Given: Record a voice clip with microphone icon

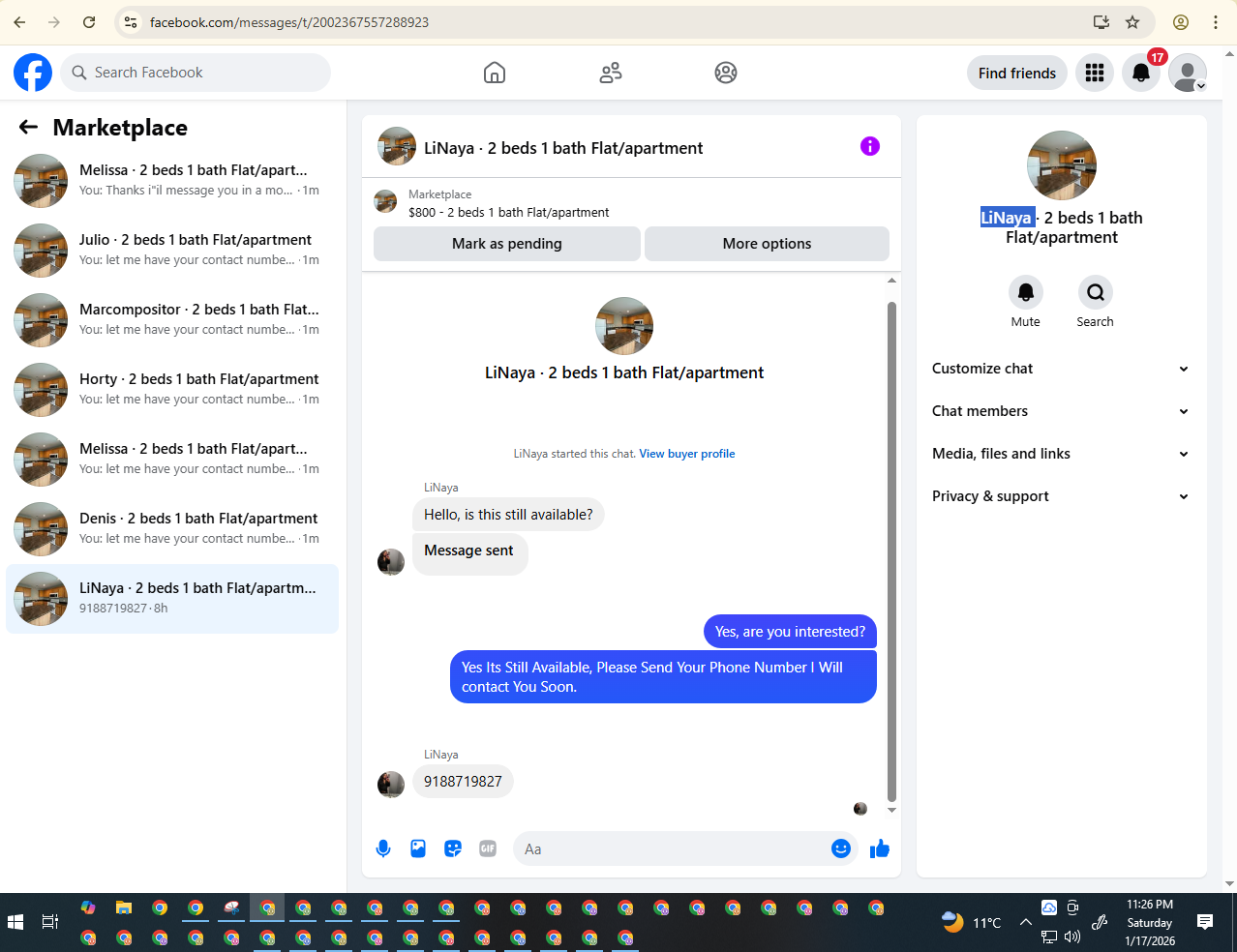Looking at the screenshot, I should pos(383,848).
